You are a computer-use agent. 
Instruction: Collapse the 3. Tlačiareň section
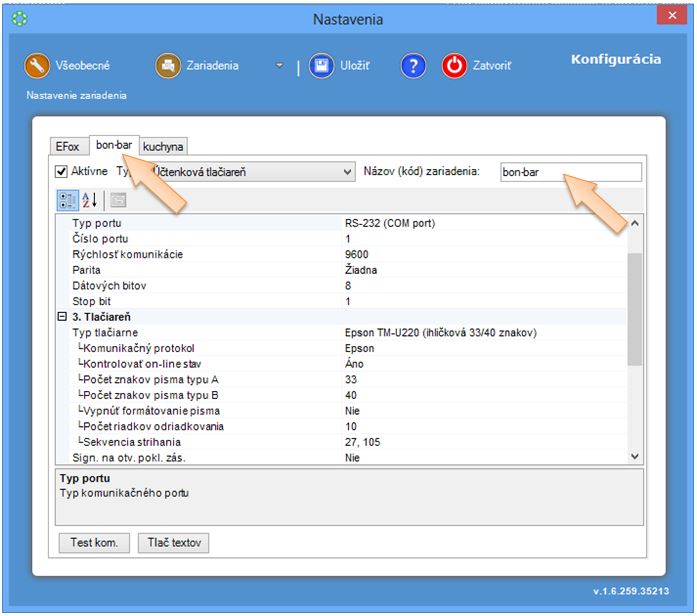(62, 316)
